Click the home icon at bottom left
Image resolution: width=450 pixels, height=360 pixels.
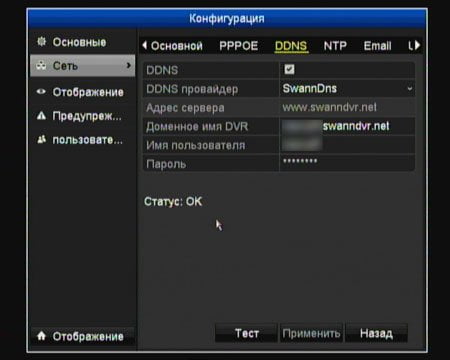point(41,335)
